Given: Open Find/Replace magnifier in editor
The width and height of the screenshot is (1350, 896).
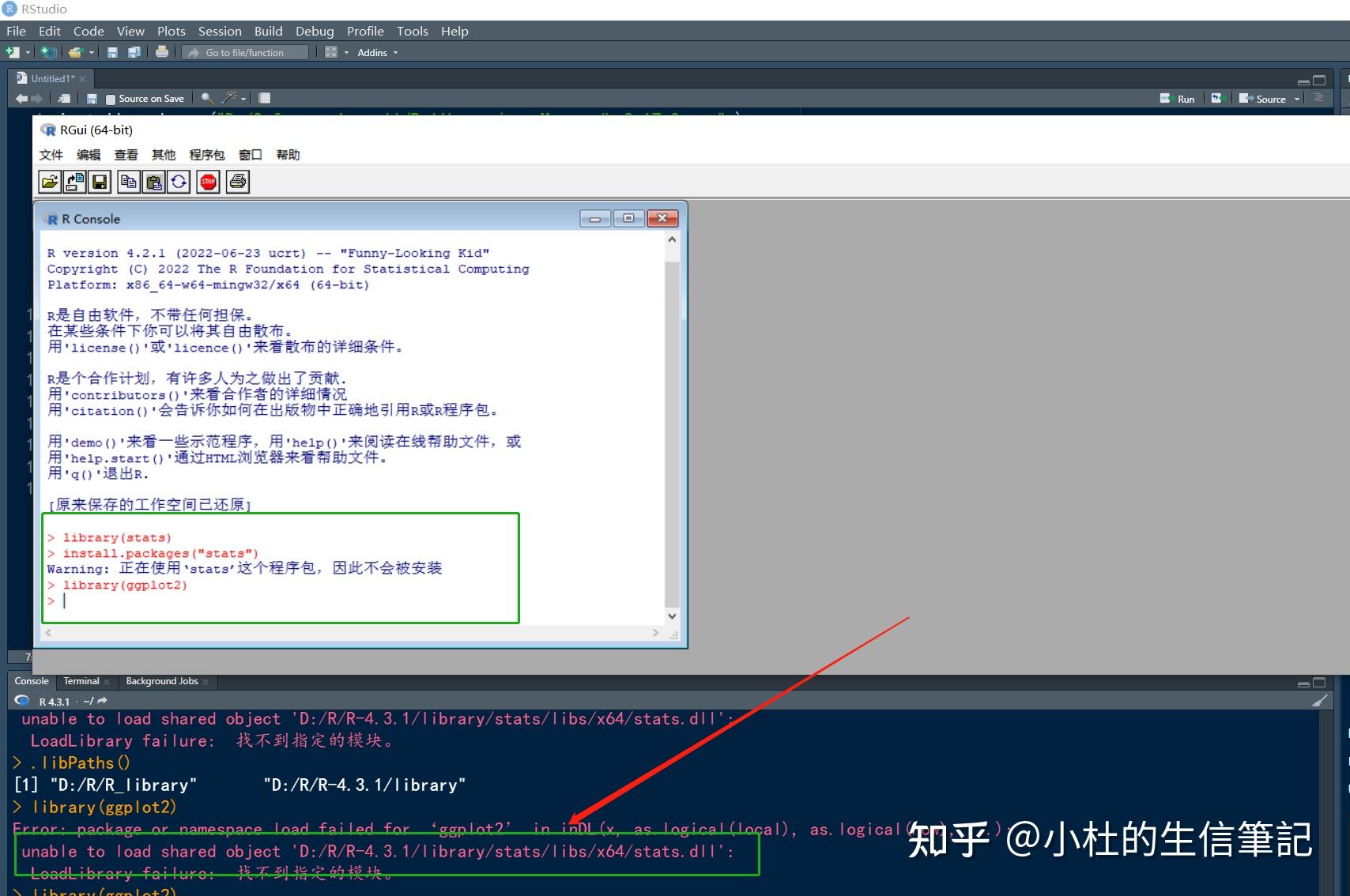Looking at the screenshot, I should tap(207, 98).
